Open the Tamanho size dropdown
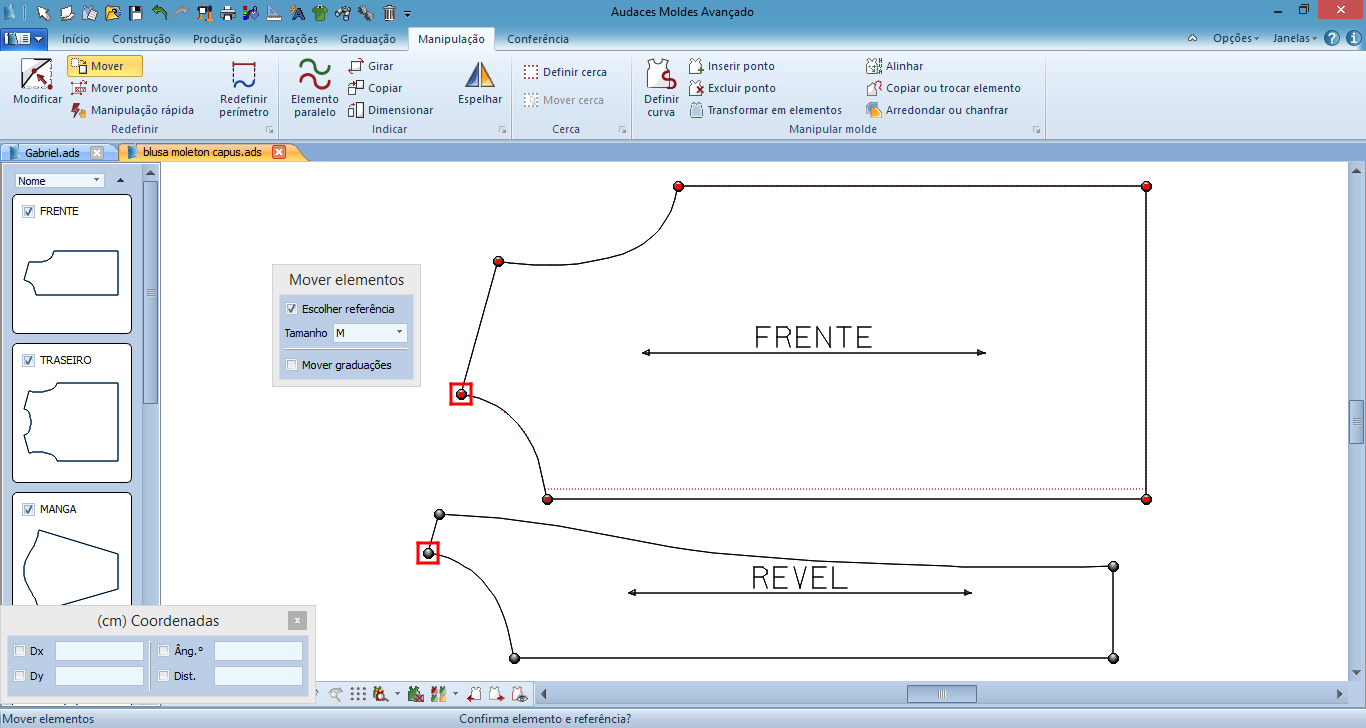 click(370, 333)
